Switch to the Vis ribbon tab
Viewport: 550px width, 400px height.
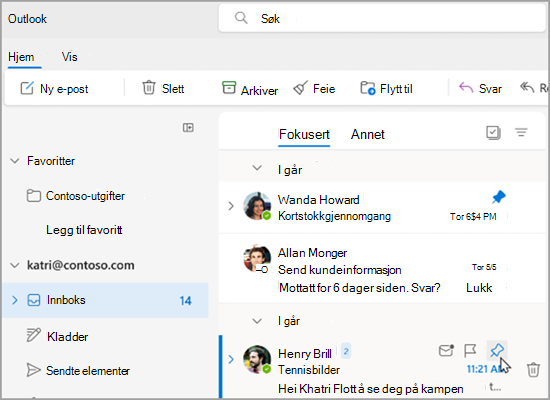pos(69,57)
